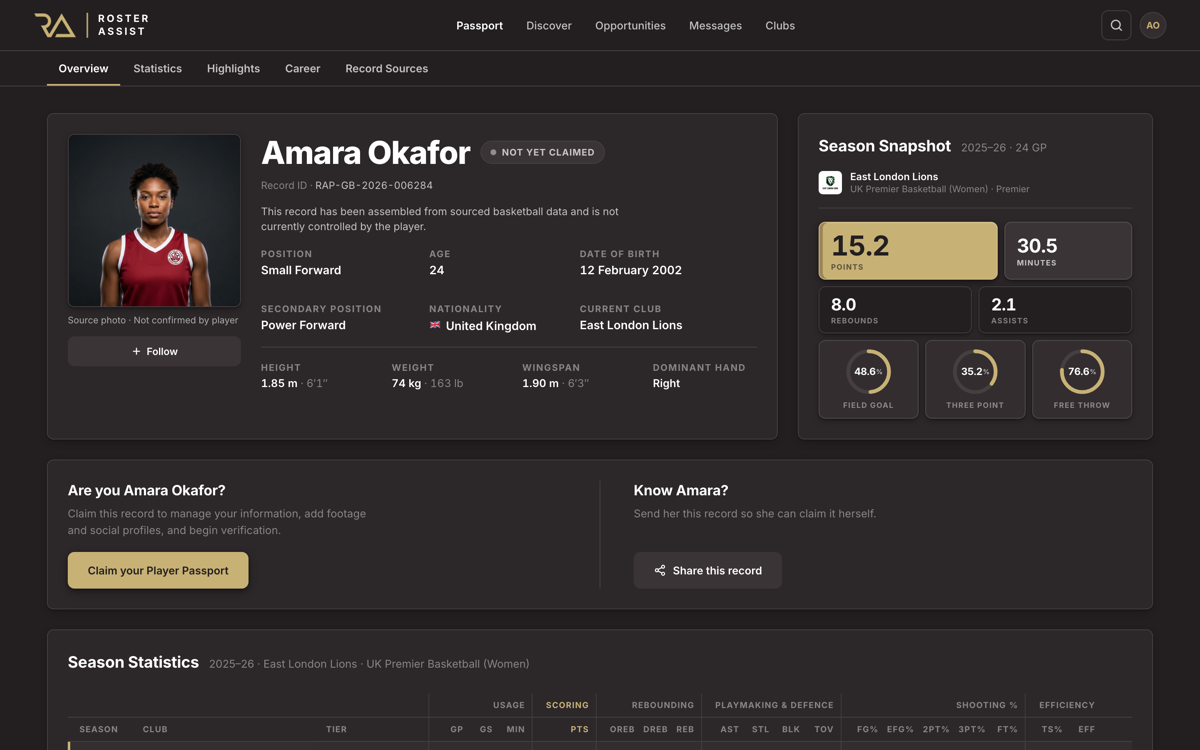Click the TOV column header
This screenshot has height=750, width=1200.
(x=824, y=729)
